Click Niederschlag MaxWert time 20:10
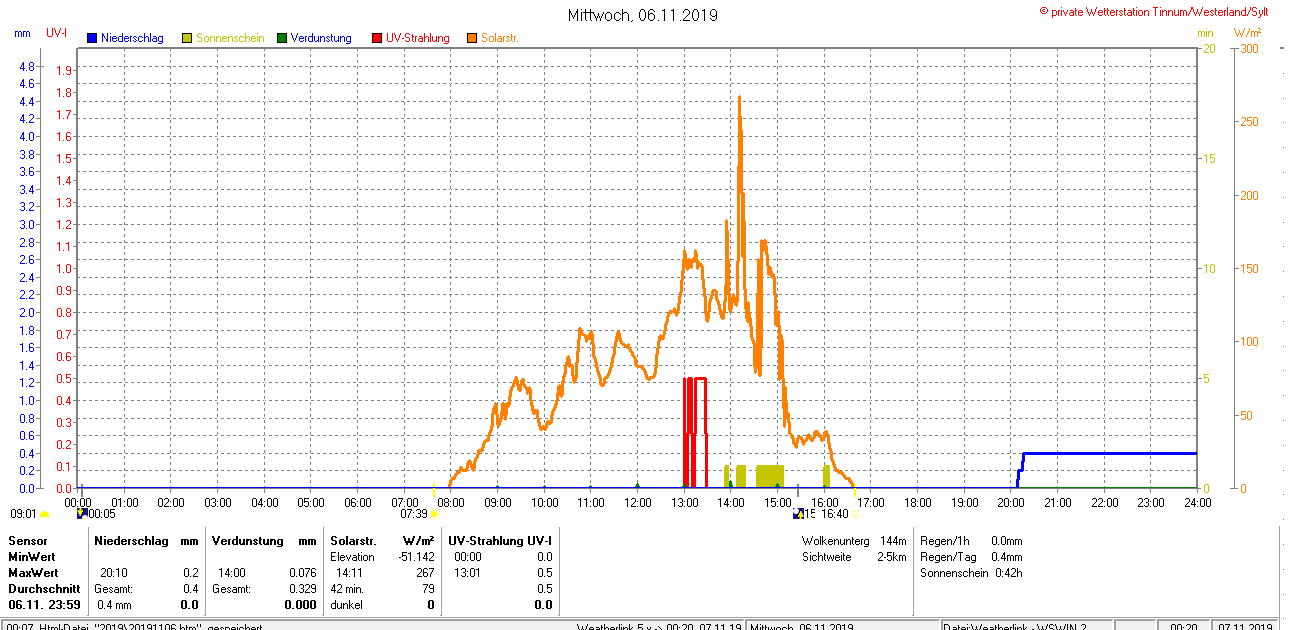This screenshot has height=630, width=1310. (x=113, y=573)
